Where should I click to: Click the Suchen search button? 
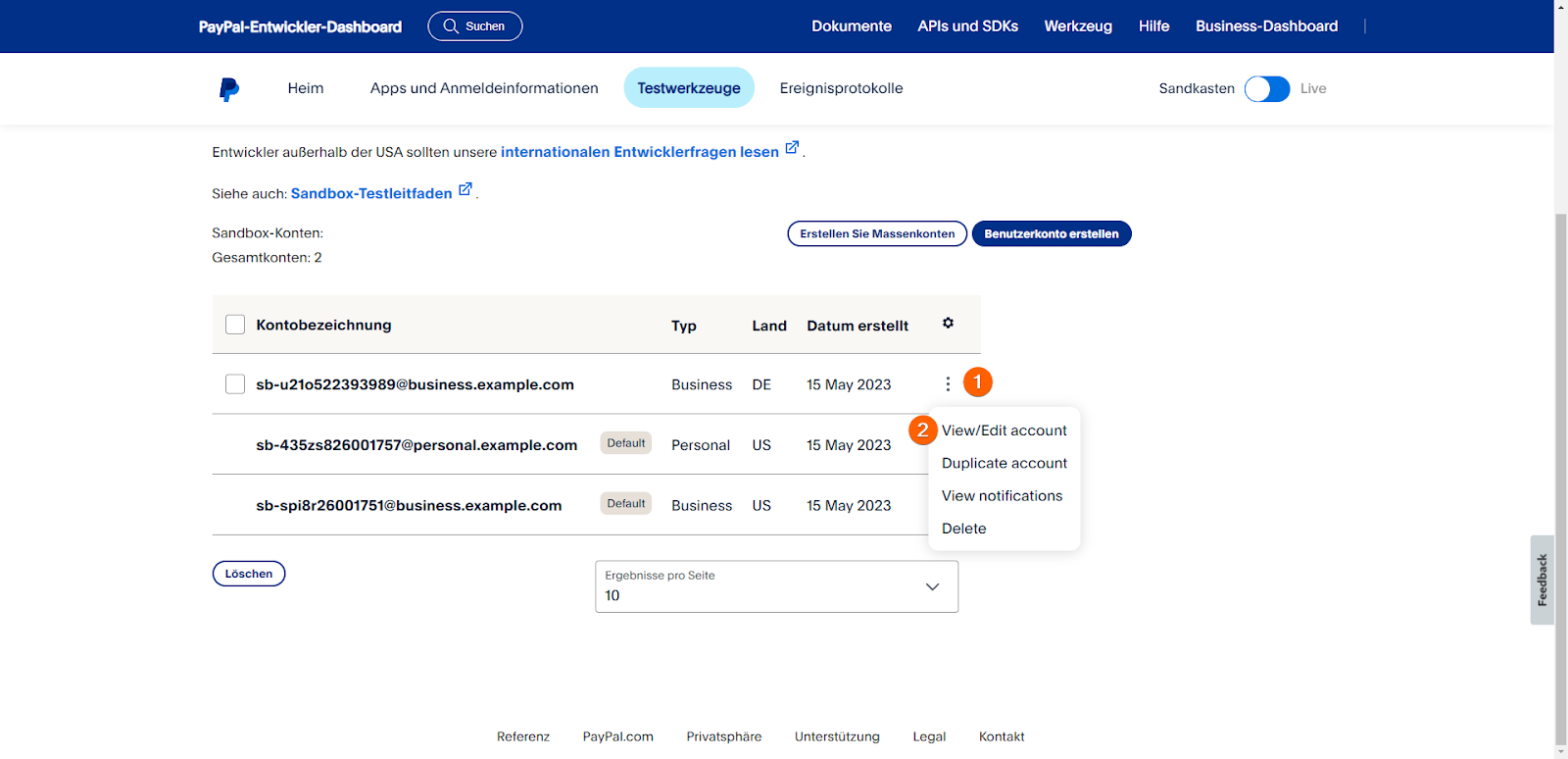[x=475, y=26]
